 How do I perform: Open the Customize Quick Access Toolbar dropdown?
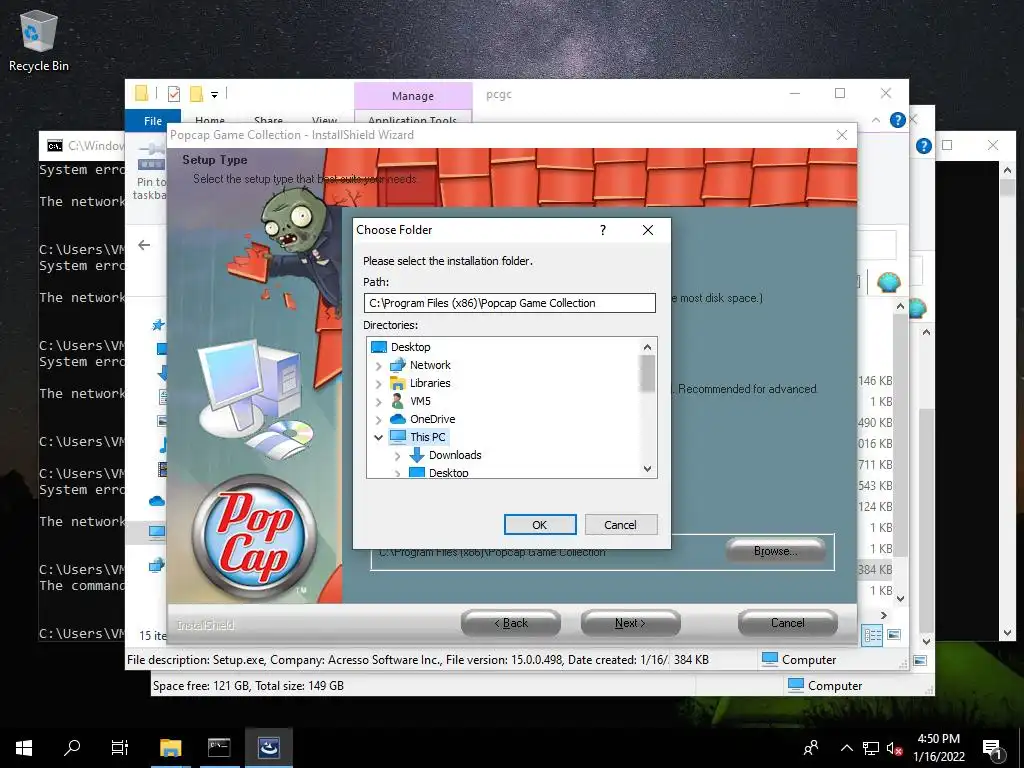[214, 95]
